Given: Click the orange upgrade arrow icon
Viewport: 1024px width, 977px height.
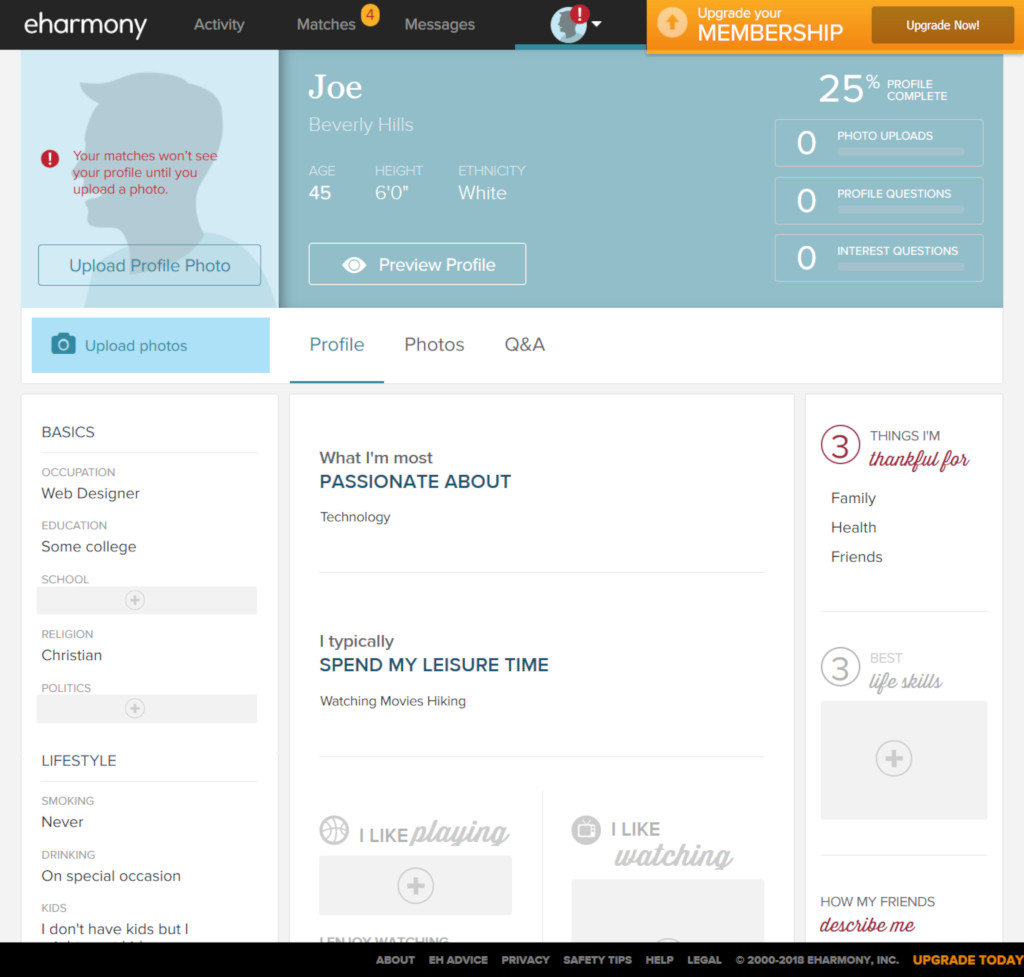Looking at the screenshot, I should tap(672, 23).
